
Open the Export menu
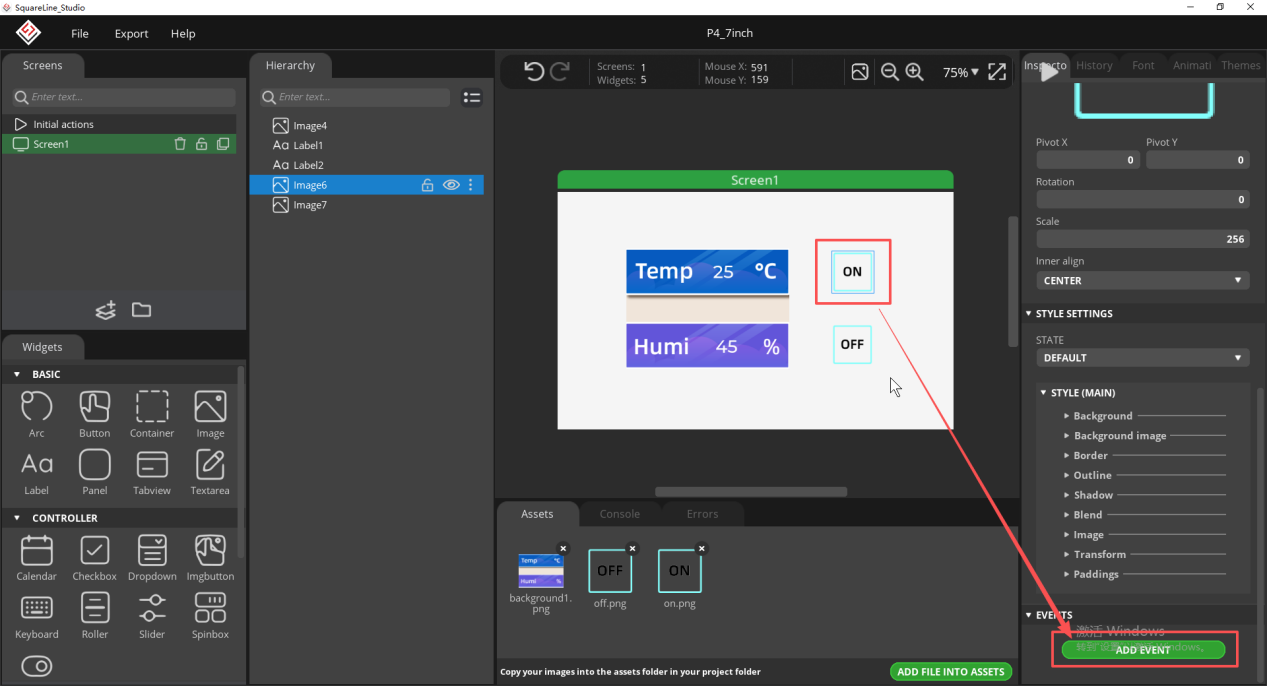(131, 33)
